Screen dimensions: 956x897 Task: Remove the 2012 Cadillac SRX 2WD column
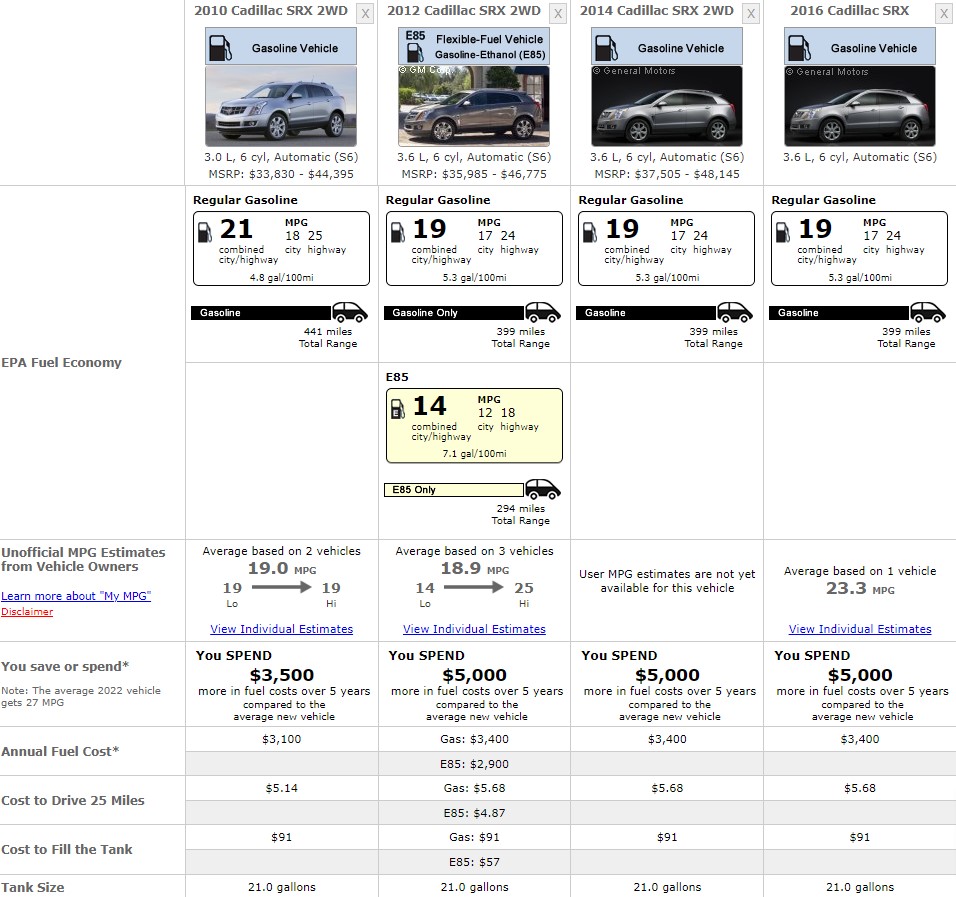pyautogui.click(x=558, y=14)
